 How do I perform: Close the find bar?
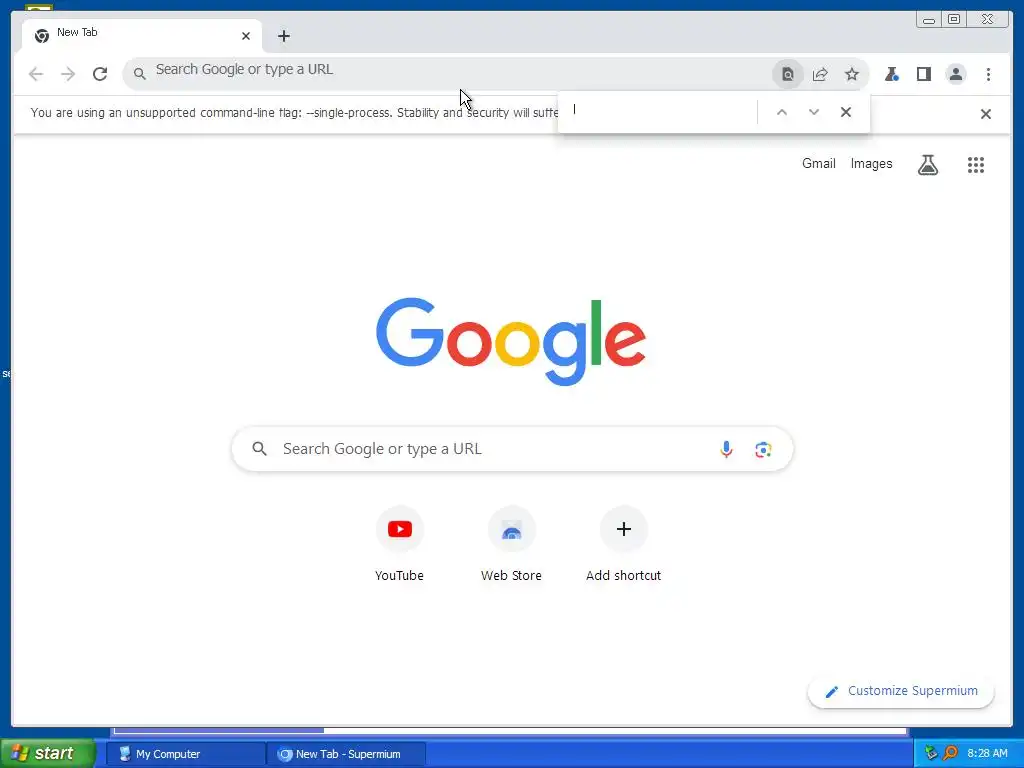point(846,112)
